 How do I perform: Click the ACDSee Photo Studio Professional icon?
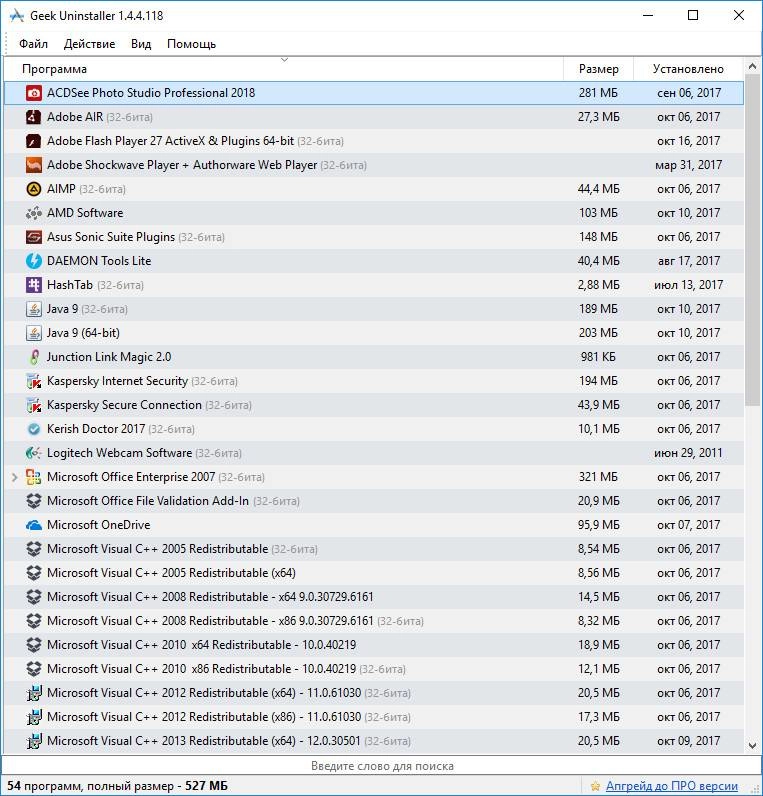[34, 93]
